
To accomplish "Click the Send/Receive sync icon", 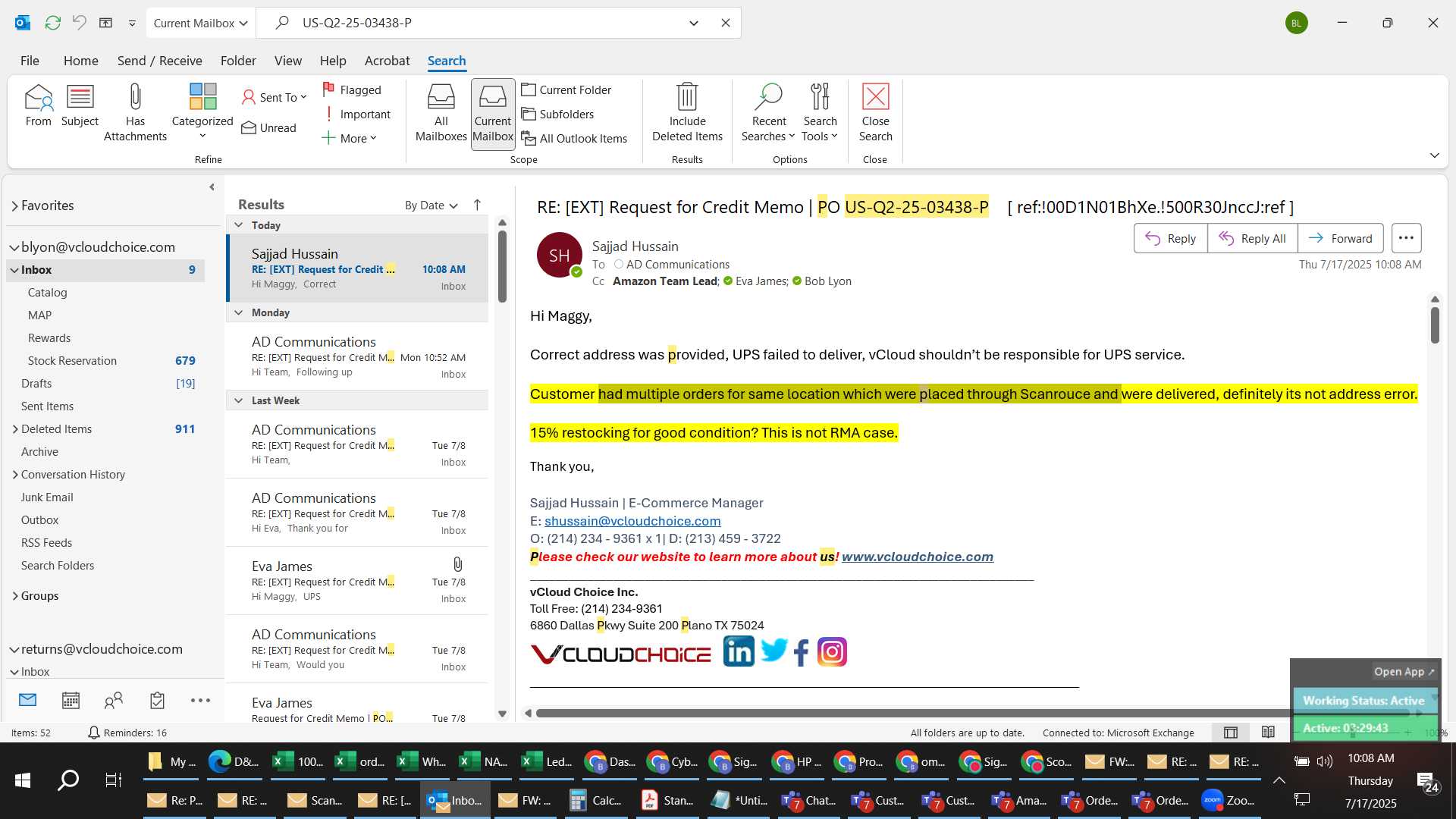I will click(x=52, y=23).
